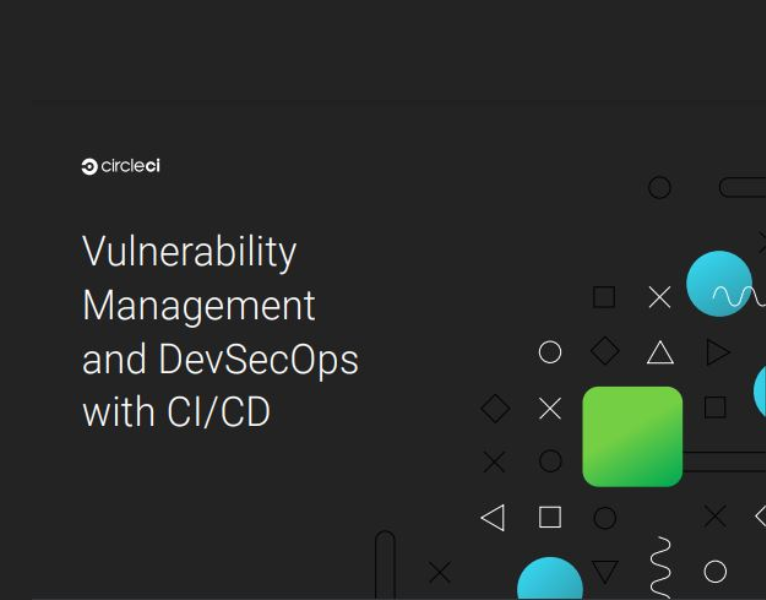Click the blue circle at the bottom edge
Viewport: 766px width, 600px height.
(550, 582)
